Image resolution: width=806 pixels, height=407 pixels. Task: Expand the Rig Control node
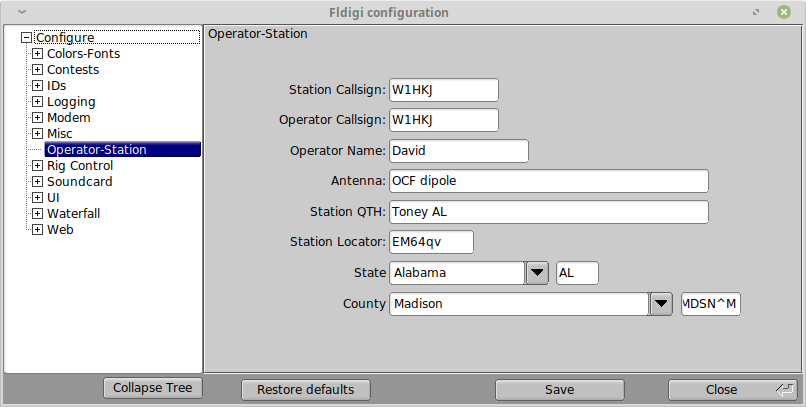[x=38, y=165]
